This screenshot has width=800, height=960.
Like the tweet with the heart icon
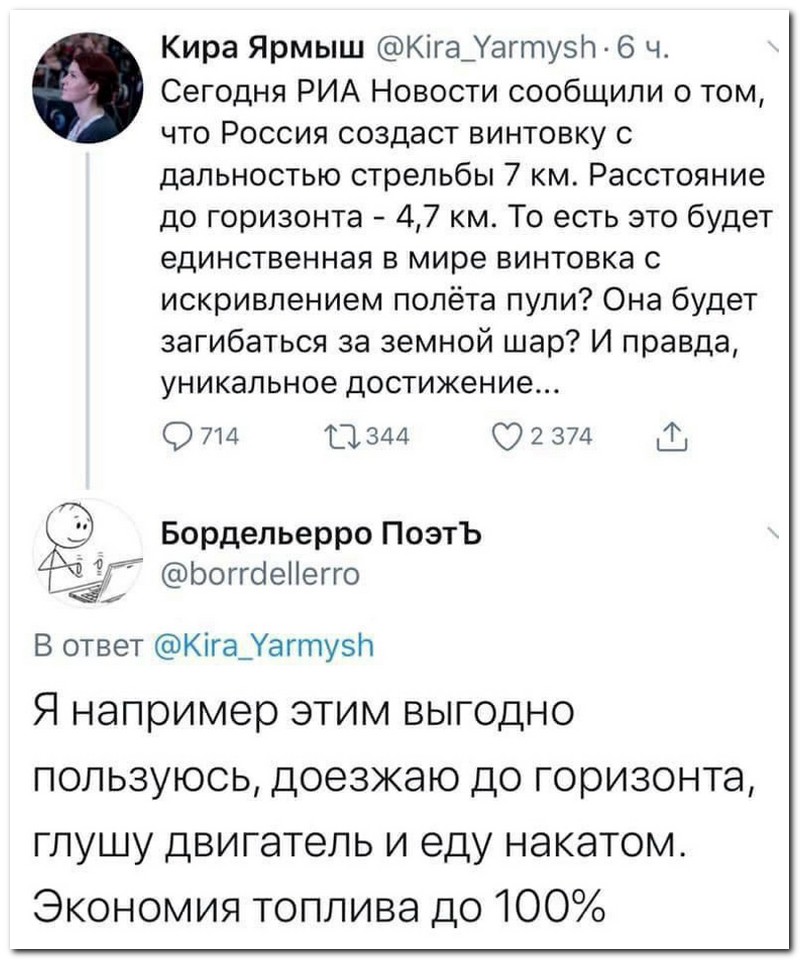506,435
